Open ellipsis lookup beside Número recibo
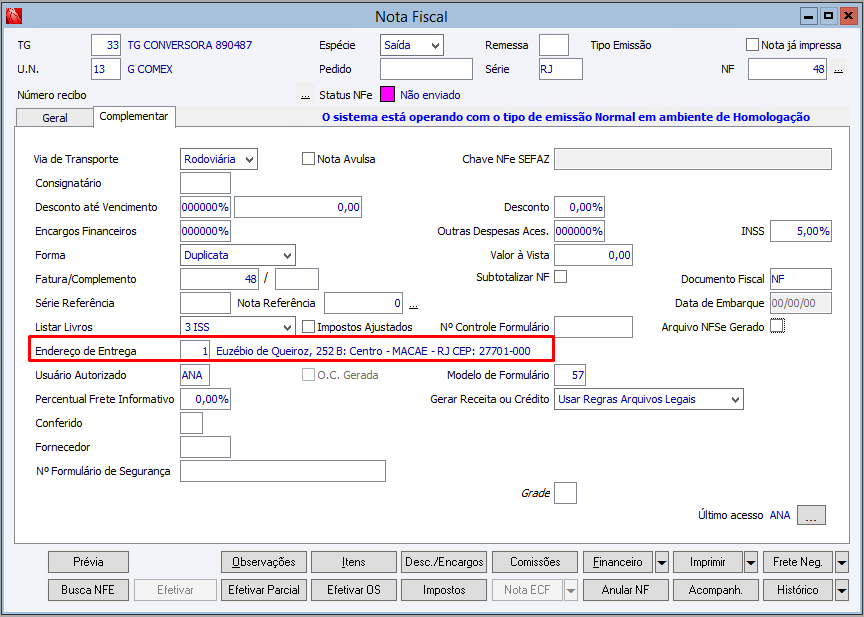The height and width of the screenshot is (617, 864). [305, 95]
